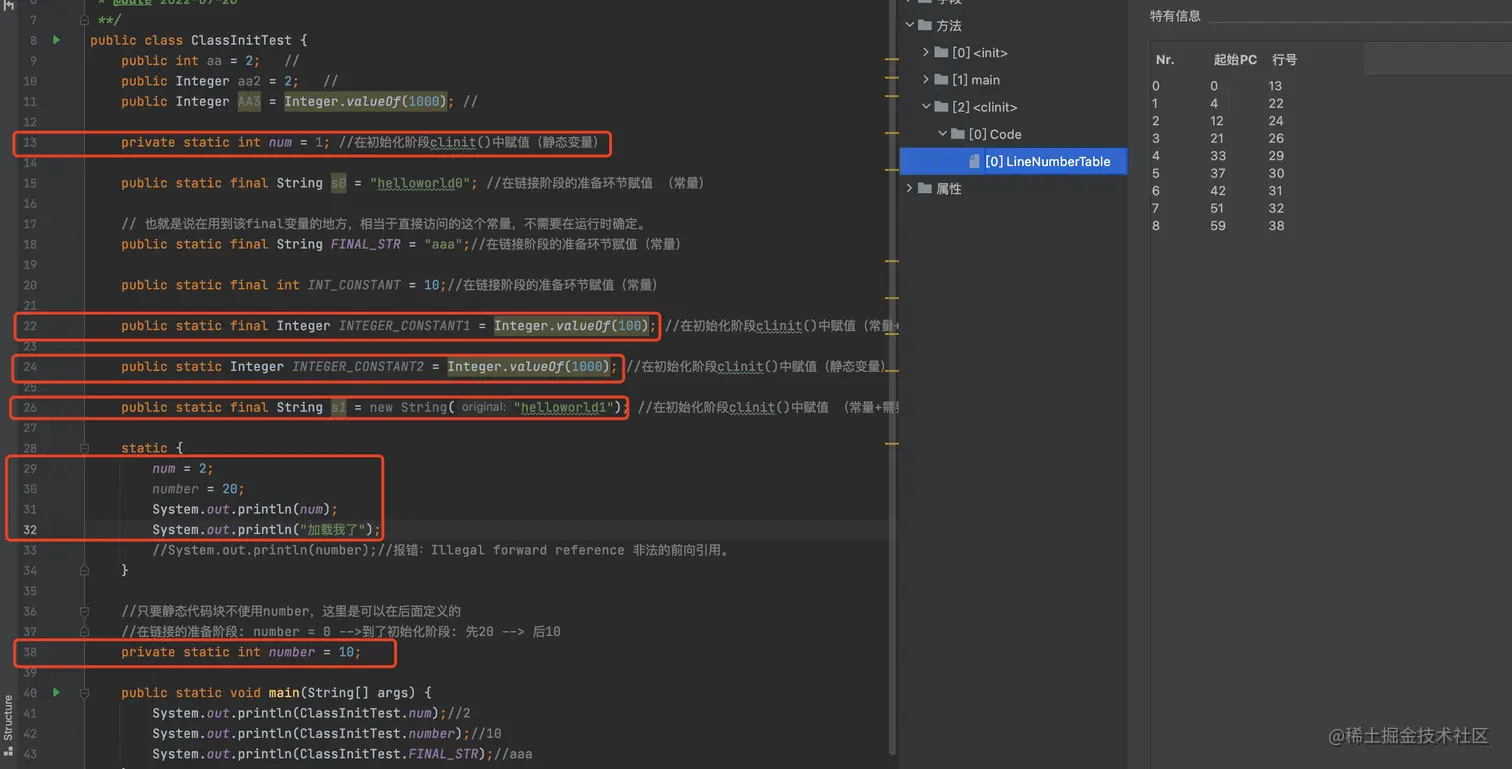Click start PC value 33 in the table

pos(1218,156)
